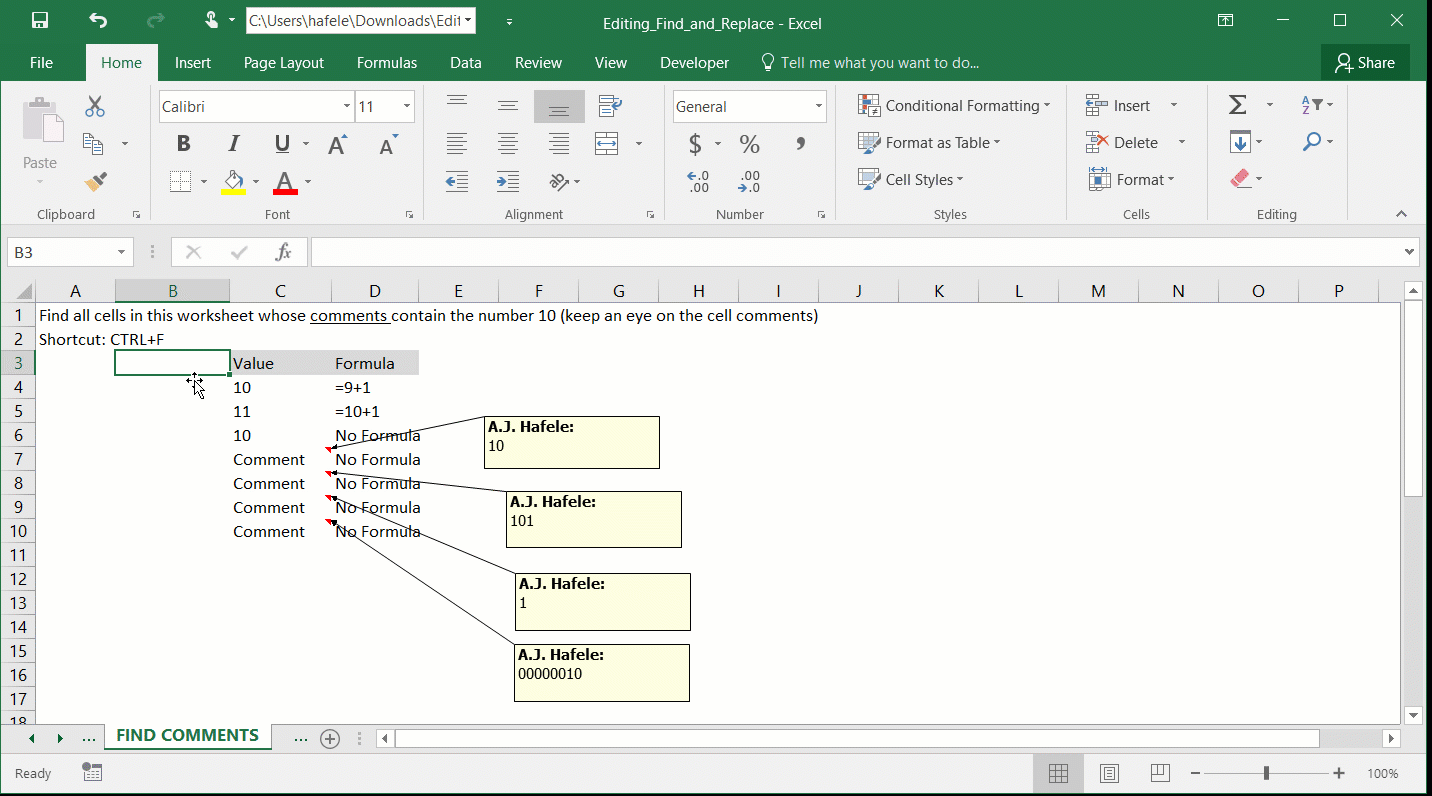Click Increase Indent icon
1432x796 pixels.
click(508, 182)
